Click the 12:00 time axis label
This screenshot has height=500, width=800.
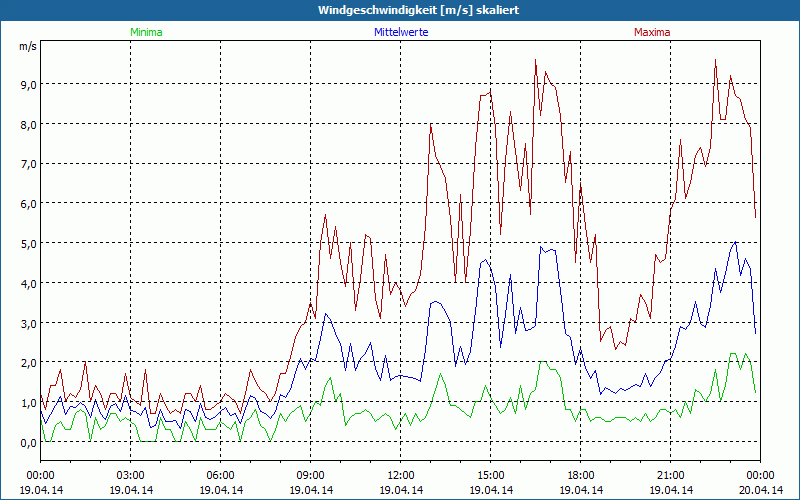(401, 476)
